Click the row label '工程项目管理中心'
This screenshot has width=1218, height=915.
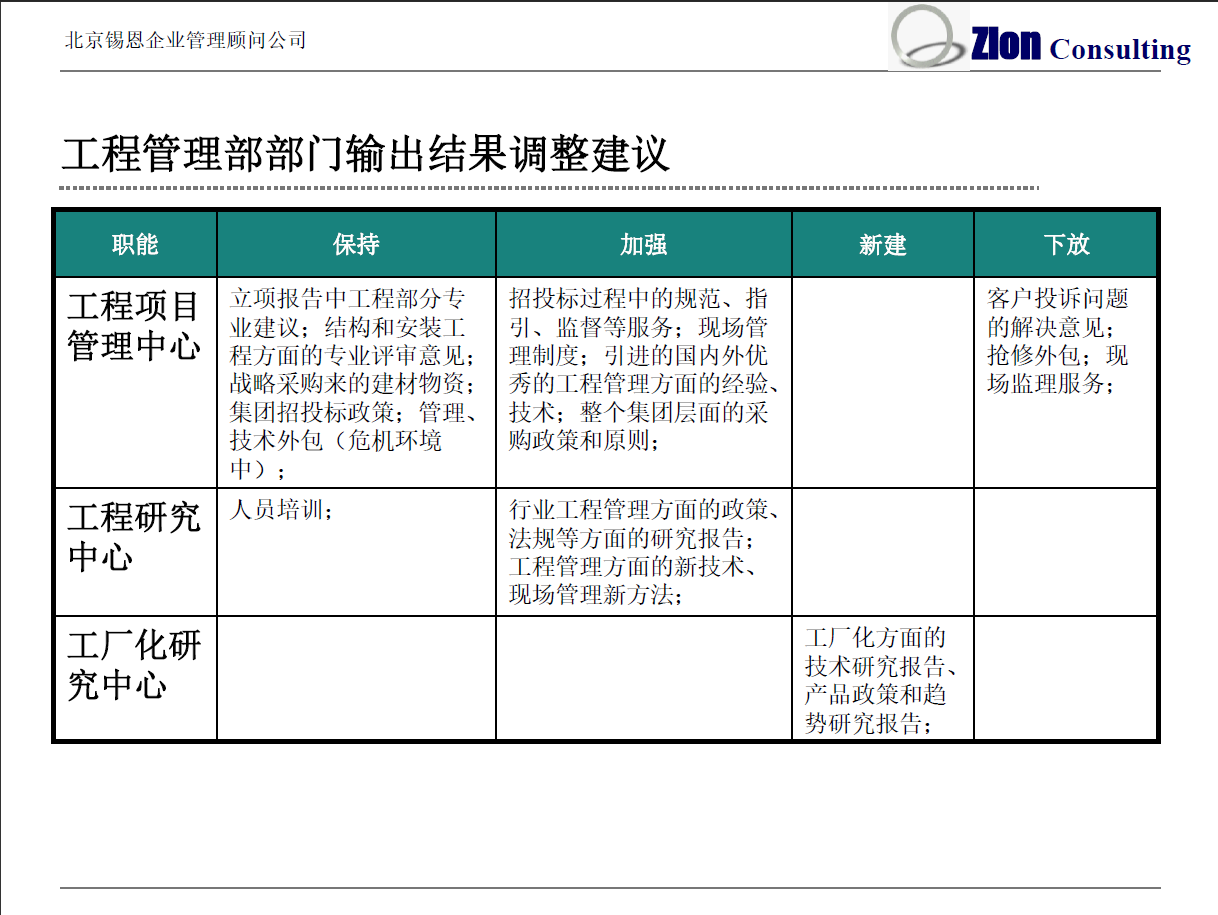coord(134,326)
